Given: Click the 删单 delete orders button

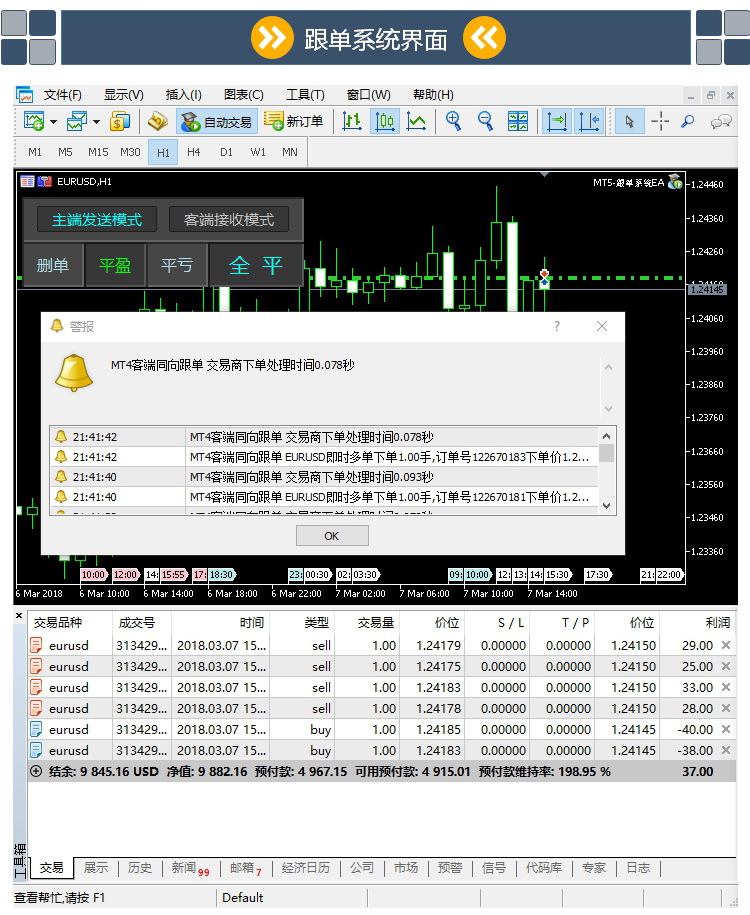Looking at the screenshot, I should (x=53, y=266).
